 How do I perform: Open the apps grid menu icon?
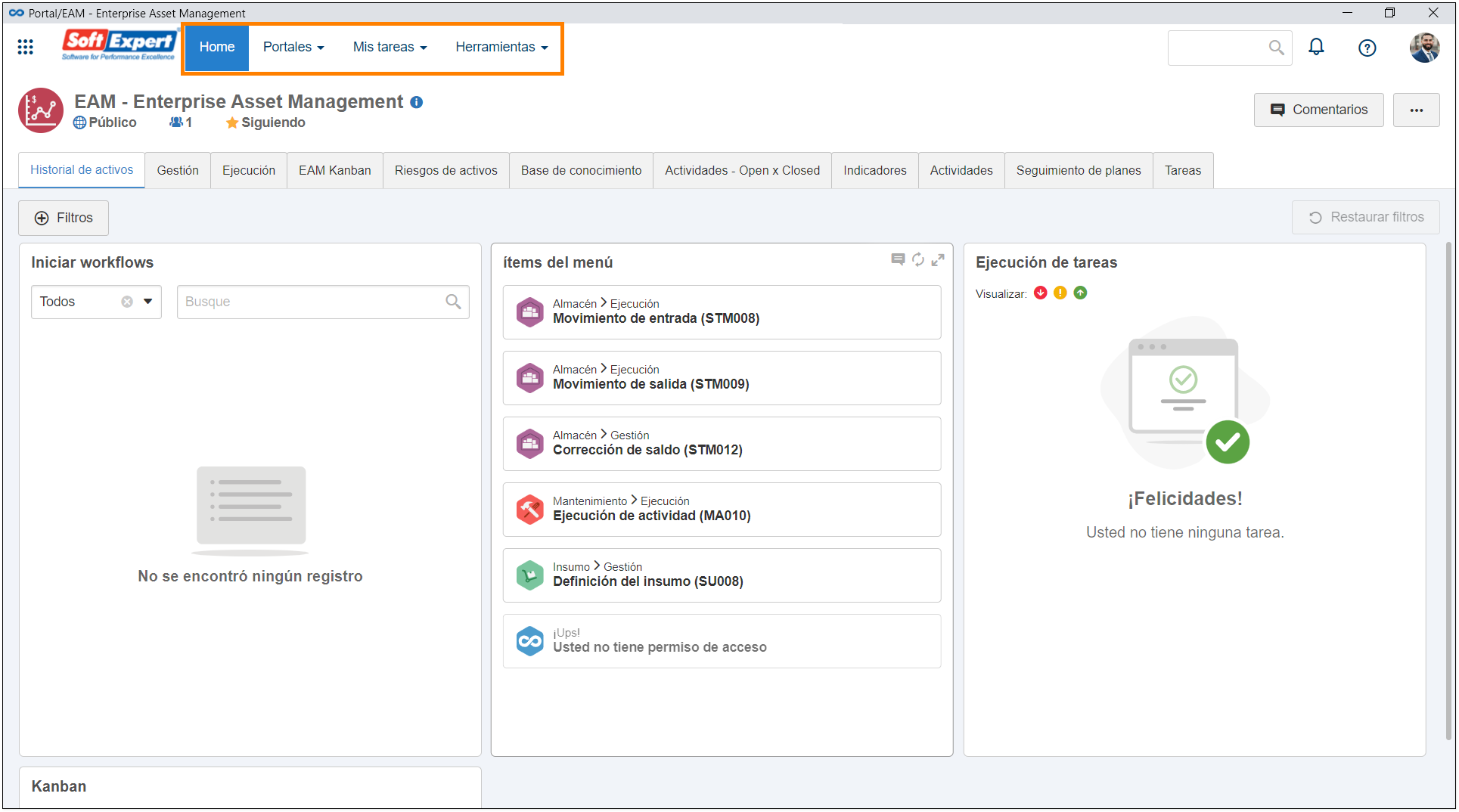click(x=25, y=47)
